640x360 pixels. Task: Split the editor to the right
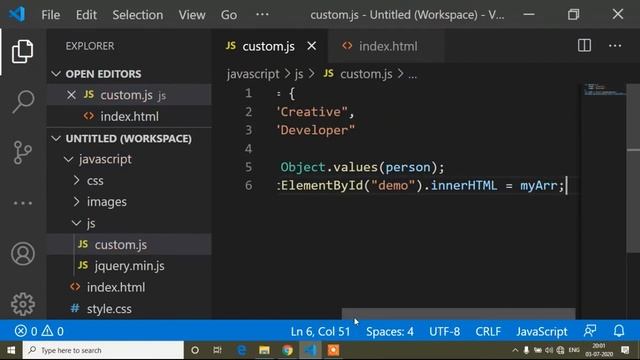(584, 46)
